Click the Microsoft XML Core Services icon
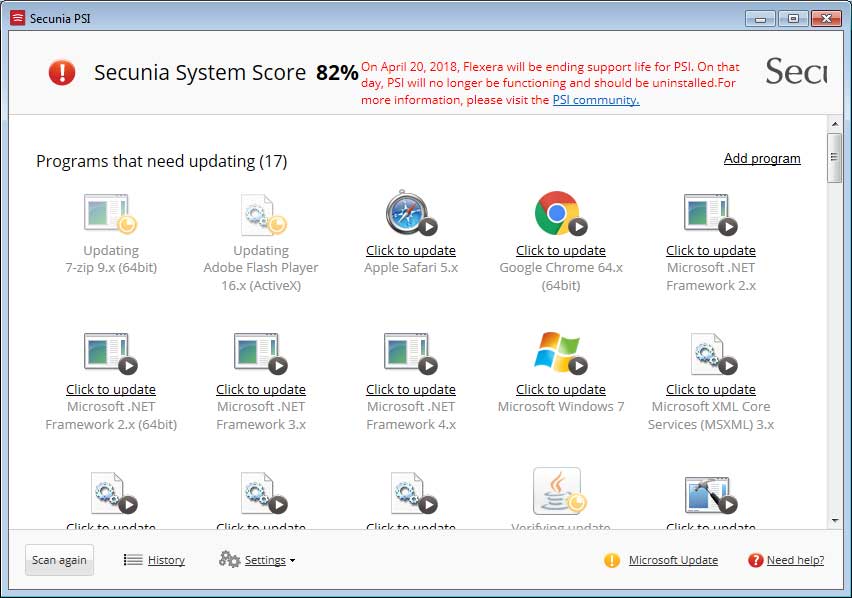852x598 pixels. click(713, 354)
